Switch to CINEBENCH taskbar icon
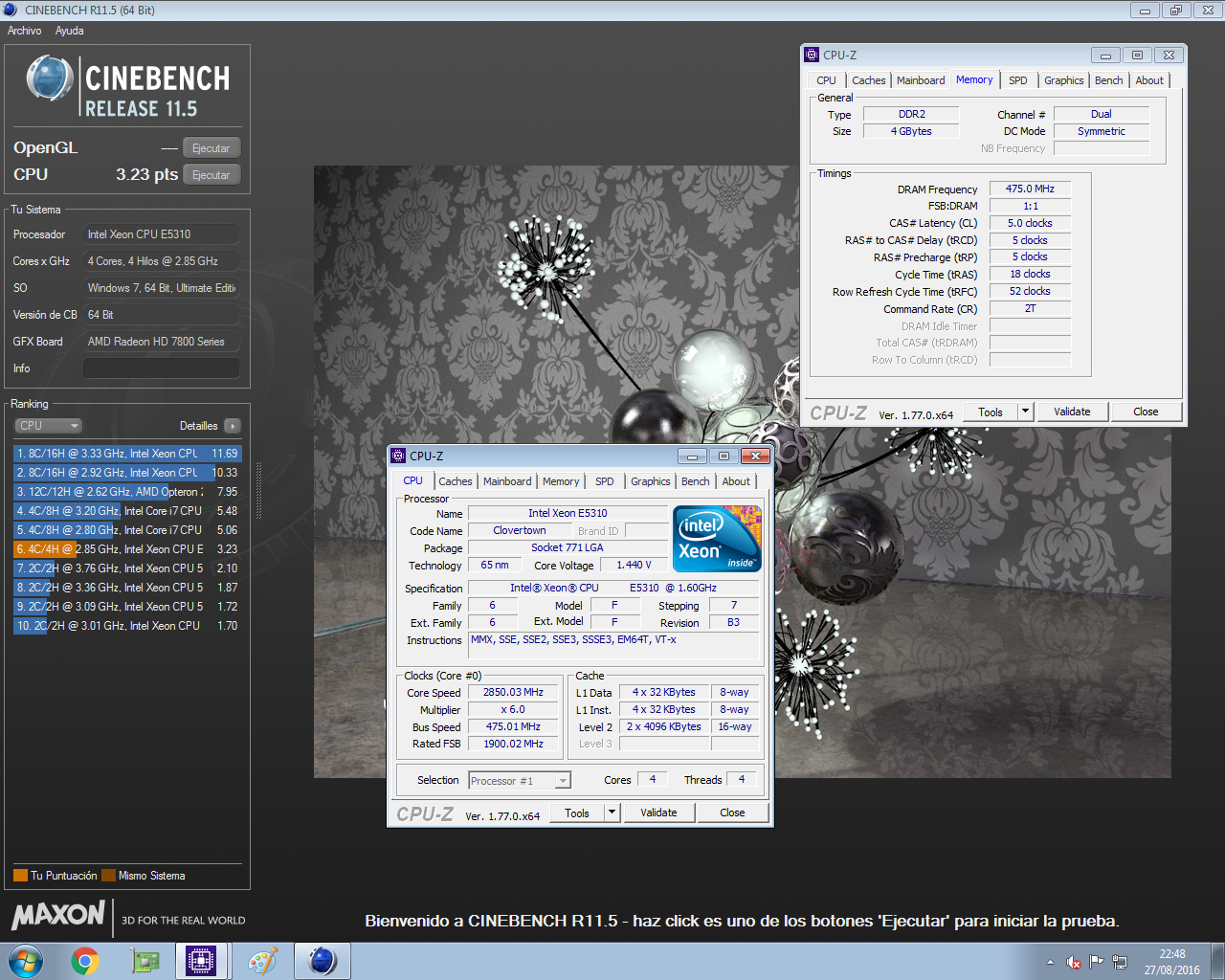This screenshot has width=1225, height=980. [x=323, y=961]
